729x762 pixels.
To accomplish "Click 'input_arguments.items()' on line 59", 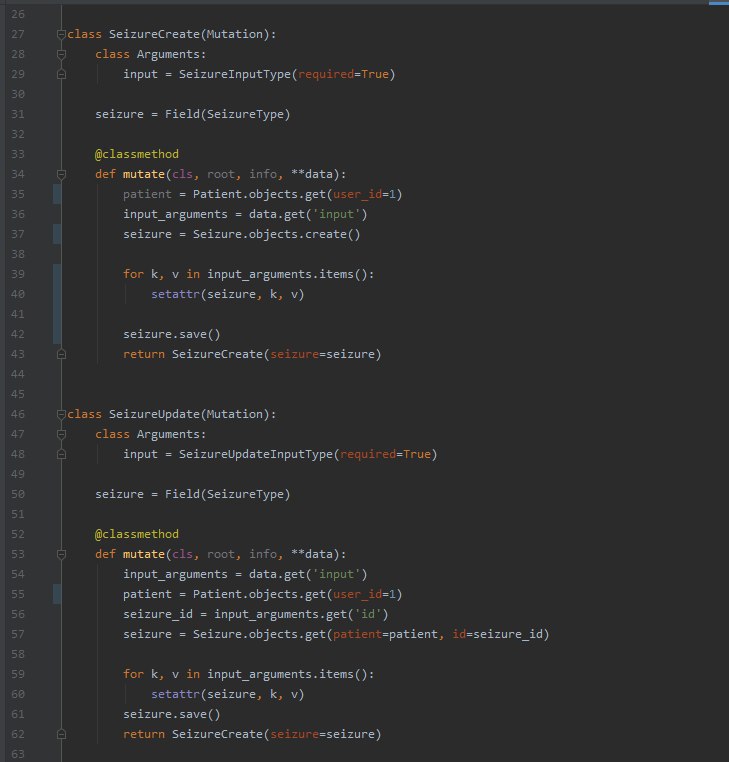I will [287, 675].
